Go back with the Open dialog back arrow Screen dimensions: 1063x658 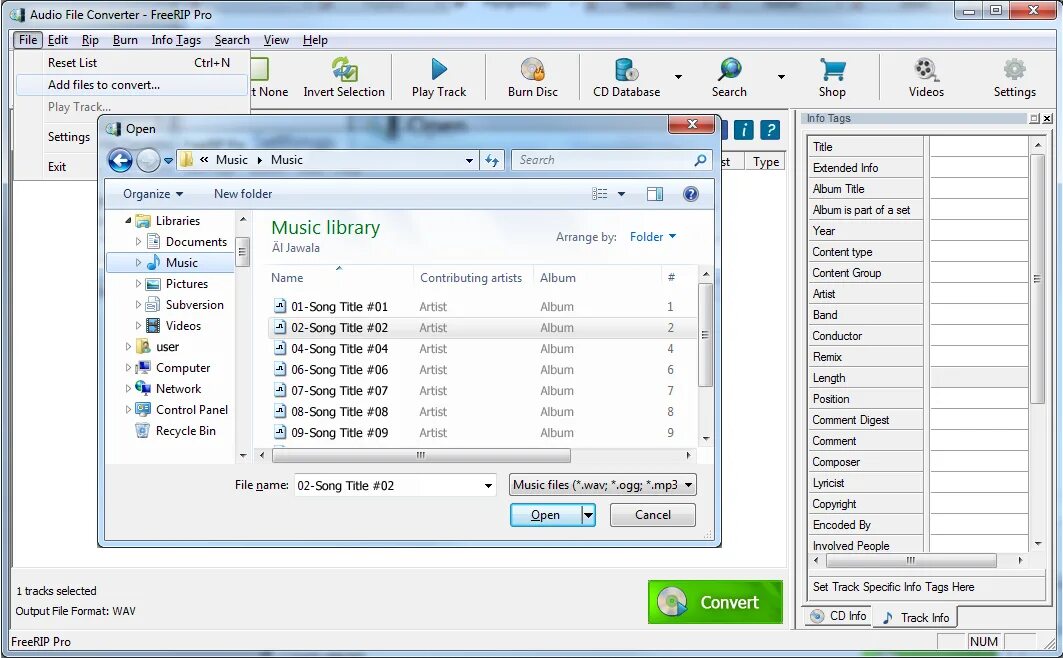click(x=121, y=161)
